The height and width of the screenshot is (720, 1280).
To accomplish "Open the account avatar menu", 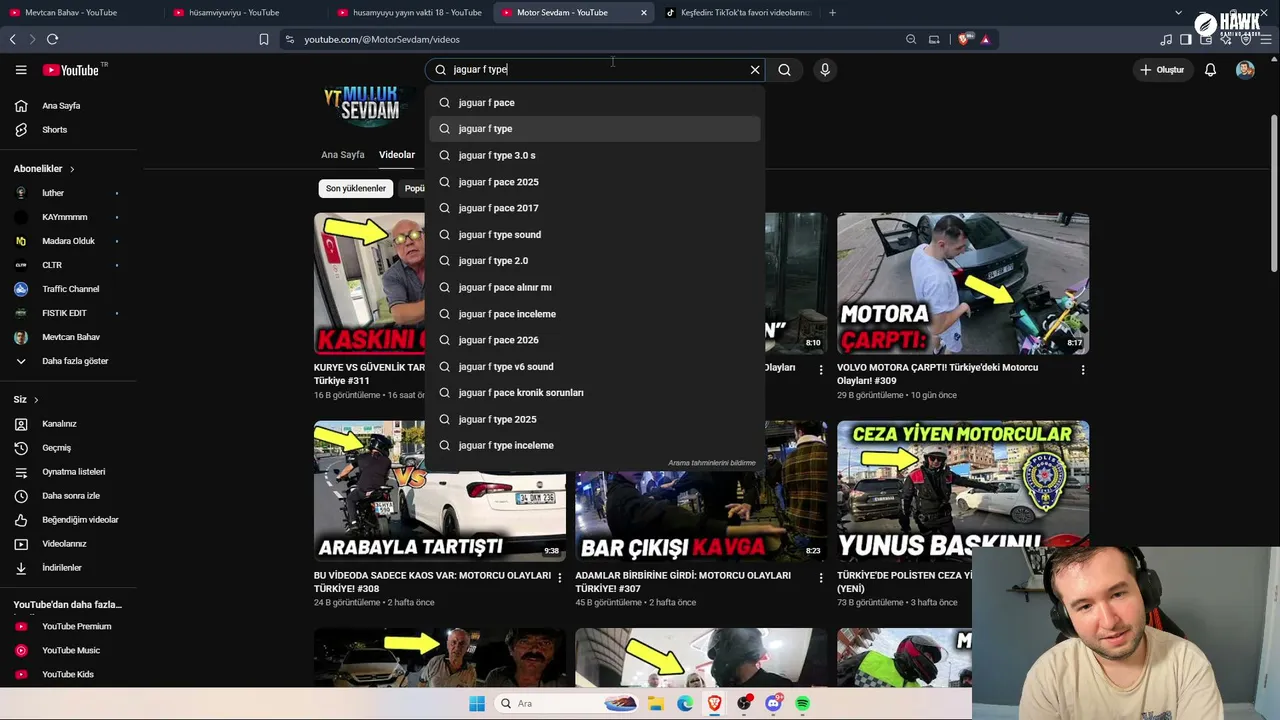I will tap(1245, 70).
